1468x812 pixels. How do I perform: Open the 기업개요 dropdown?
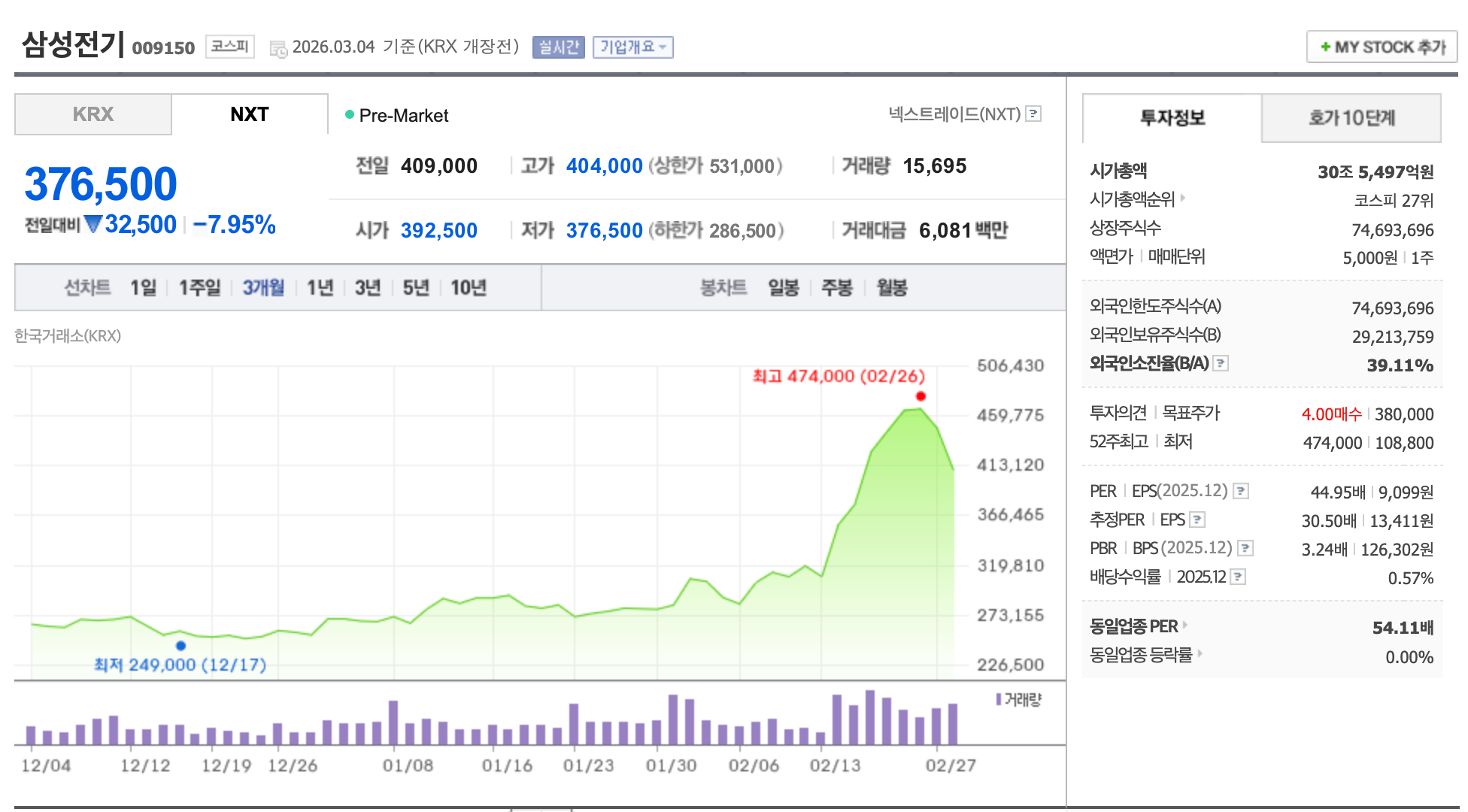coord(632,47)
